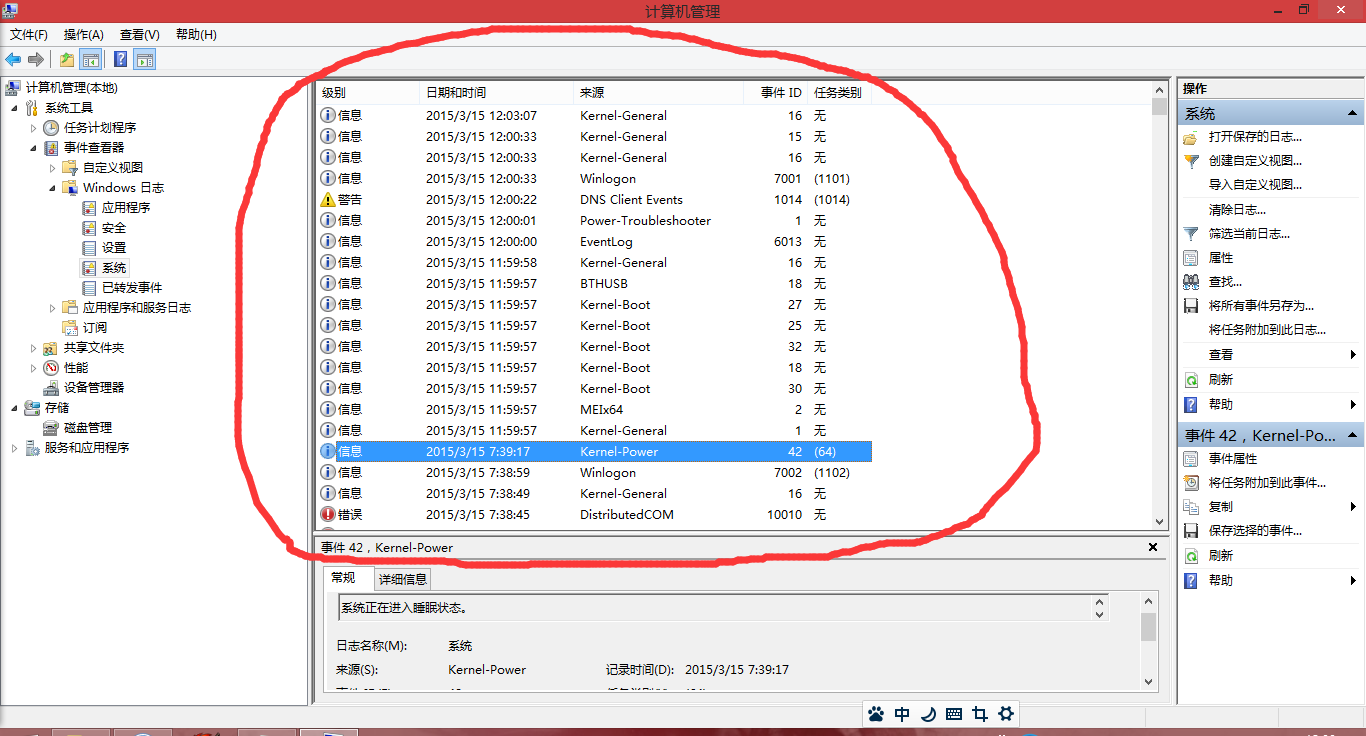Switch to the 详细信息 tab
Viewport: 1366px width, 736px height.
pos(402,579)
